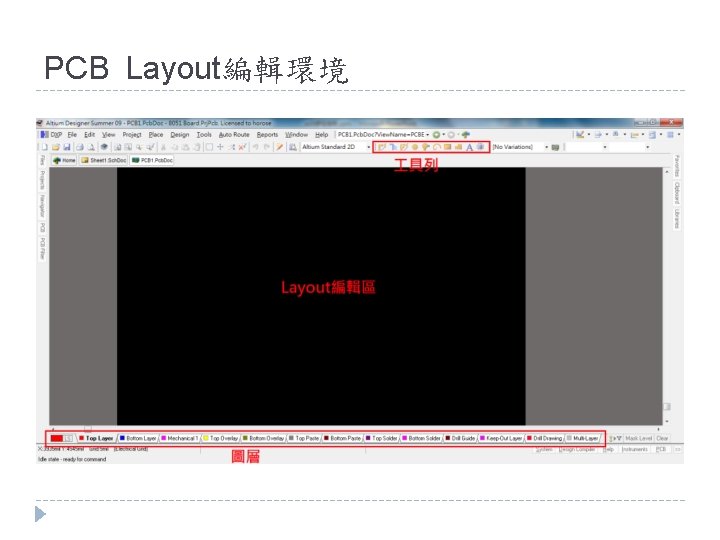Open the File menu
Viewport: 720px width, 540px height.
[x=72, y=135]
